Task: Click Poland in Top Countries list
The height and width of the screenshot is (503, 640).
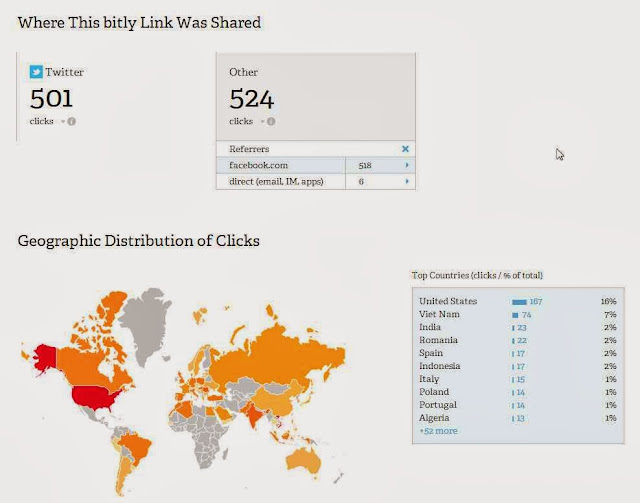Action: (434, 392)
